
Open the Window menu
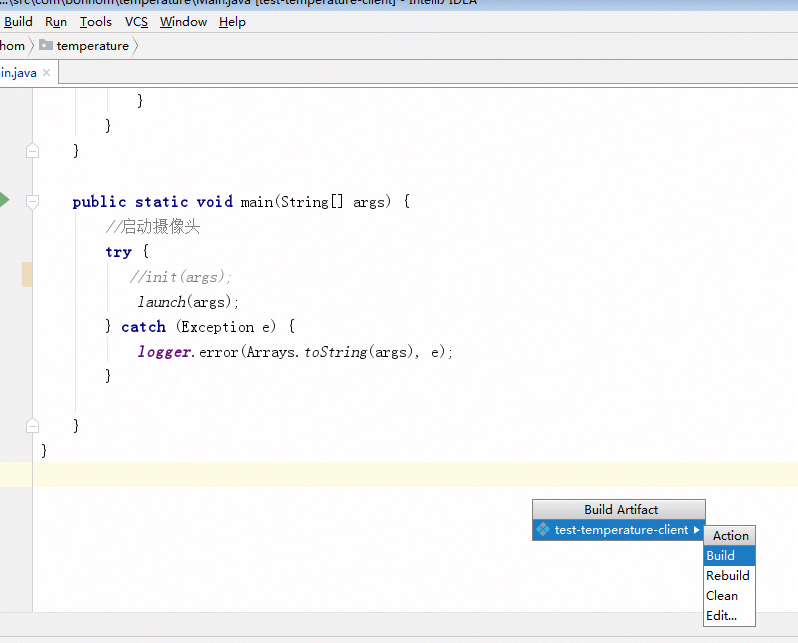pos(183,22)
